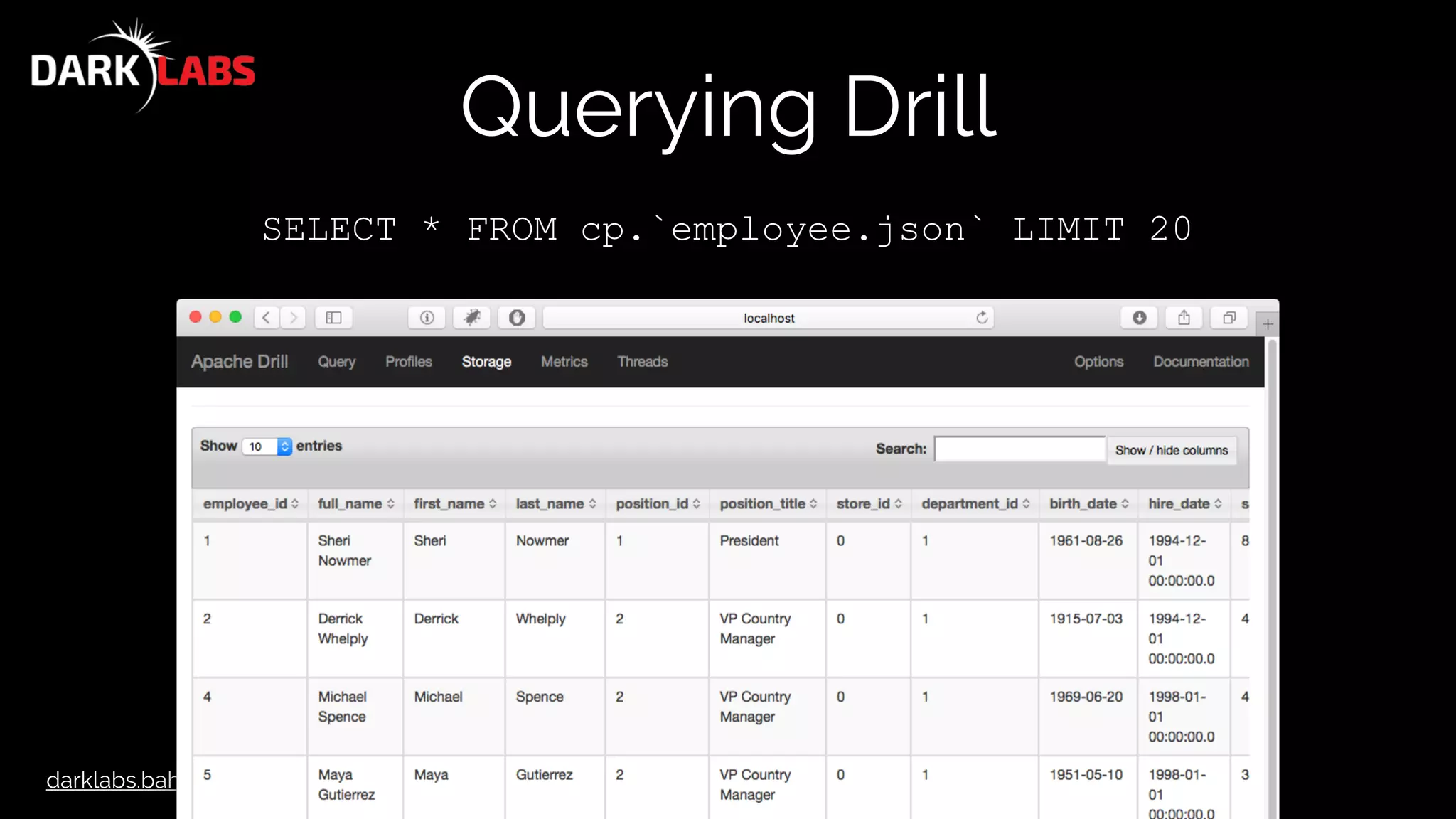Open the info extension icon

(427, 318)
